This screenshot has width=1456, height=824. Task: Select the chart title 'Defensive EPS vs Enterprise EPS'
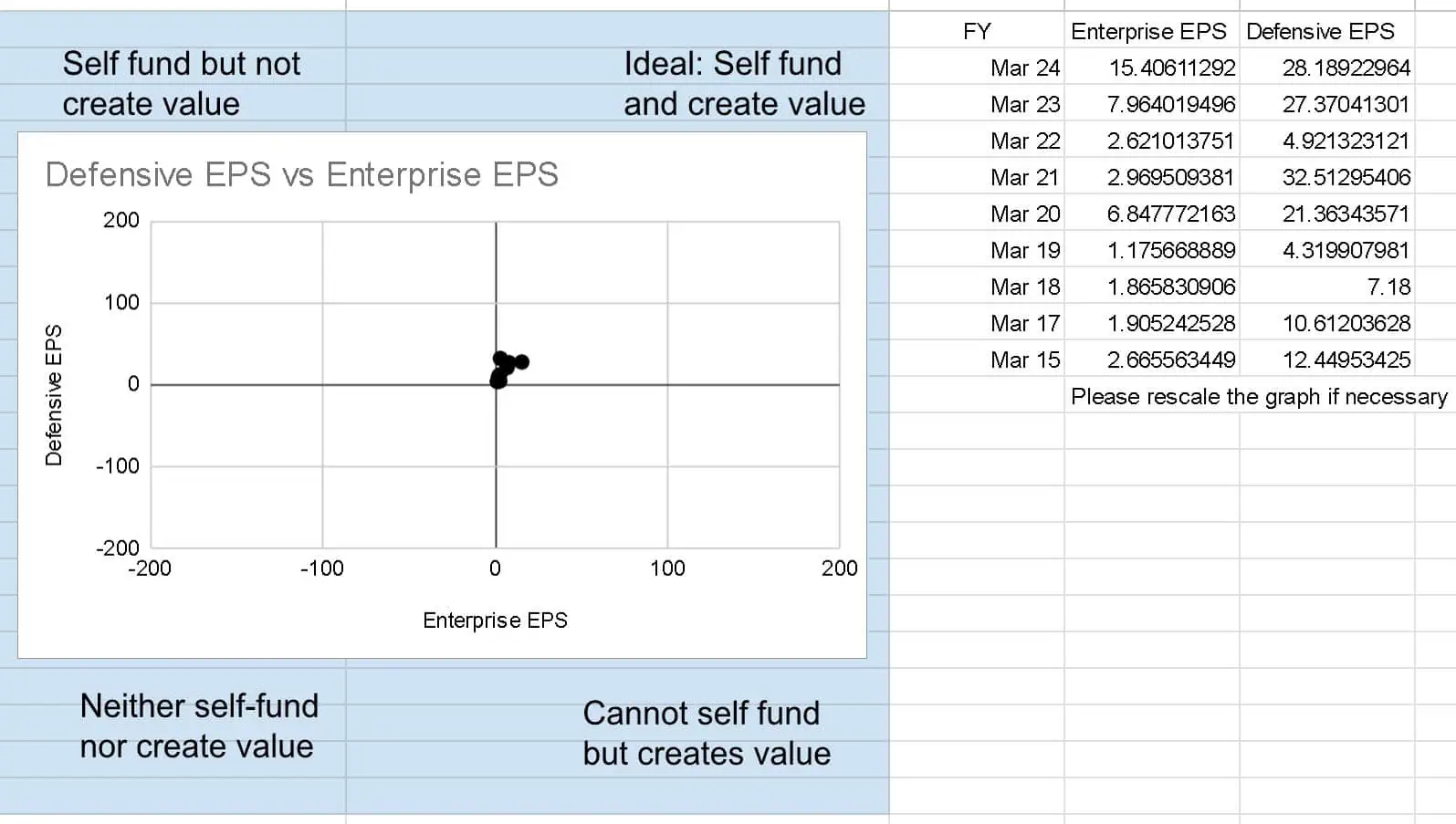coord(301,174)
